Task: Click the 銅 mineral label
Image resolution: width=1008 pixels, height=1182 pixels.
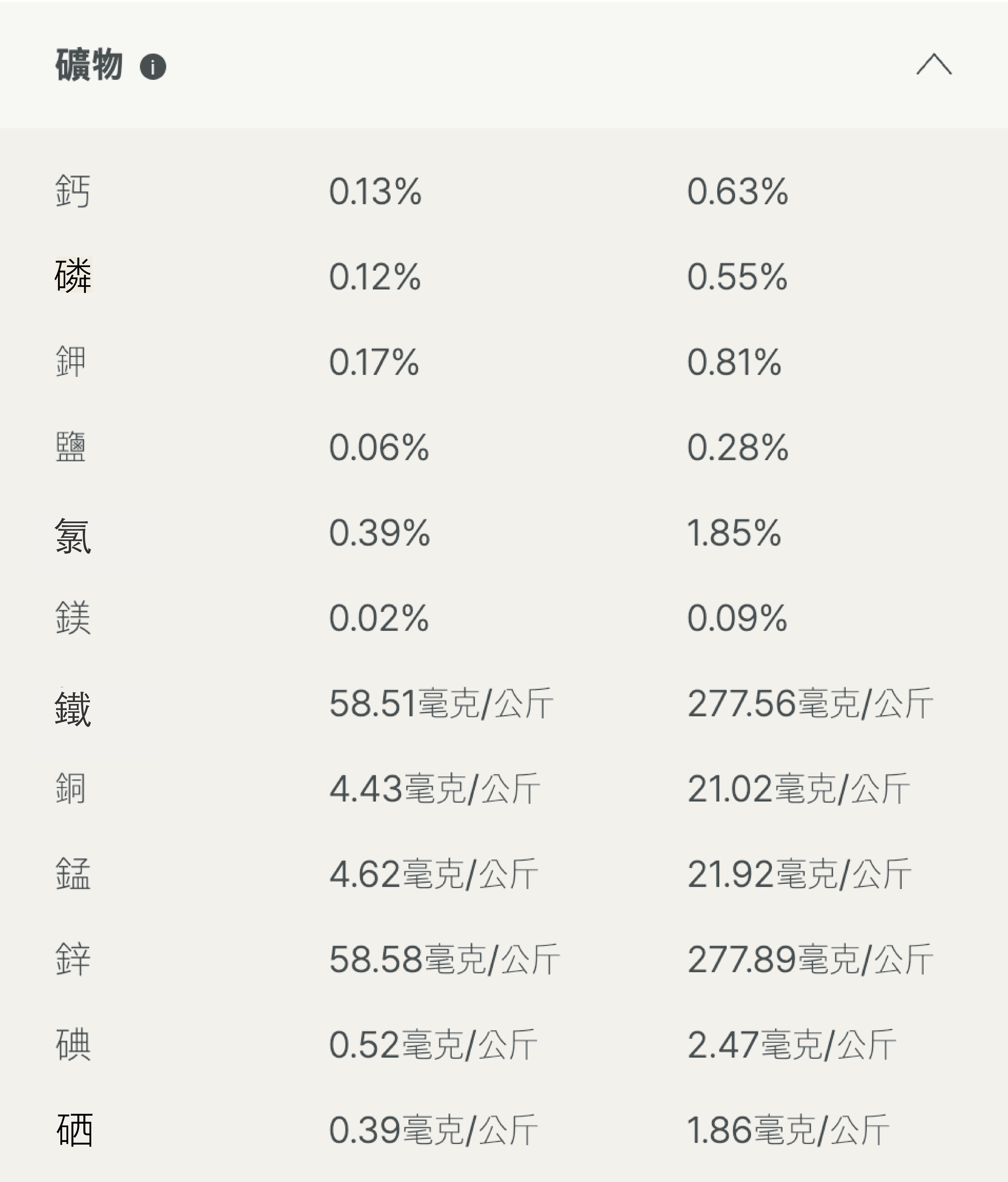Action: 71,788
